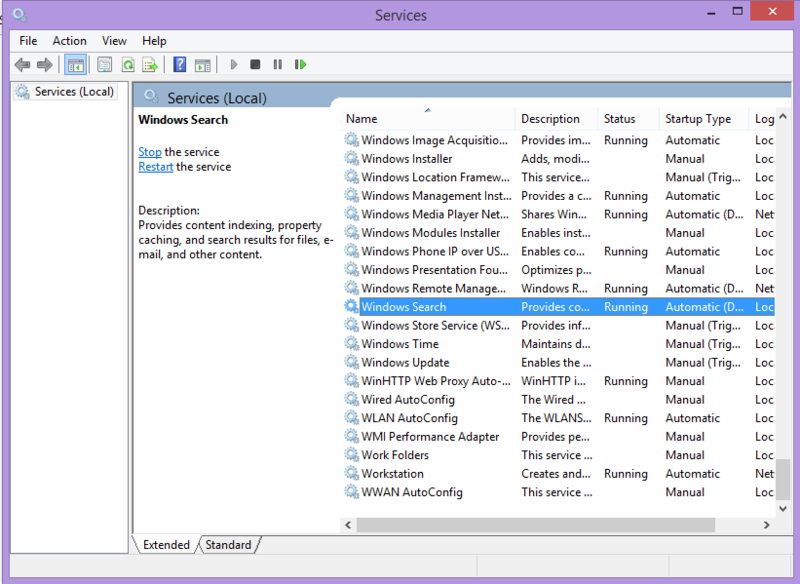Click gear icon of Windows Time row

351,344
